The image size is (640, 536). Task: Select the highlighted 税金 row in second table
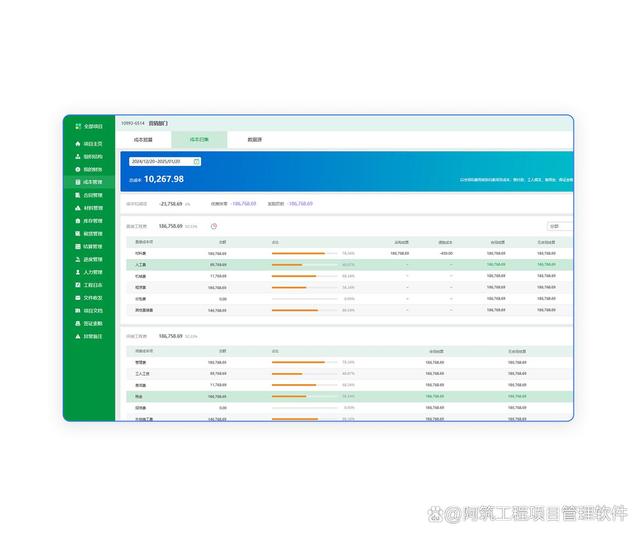click(x=349, y=396)
